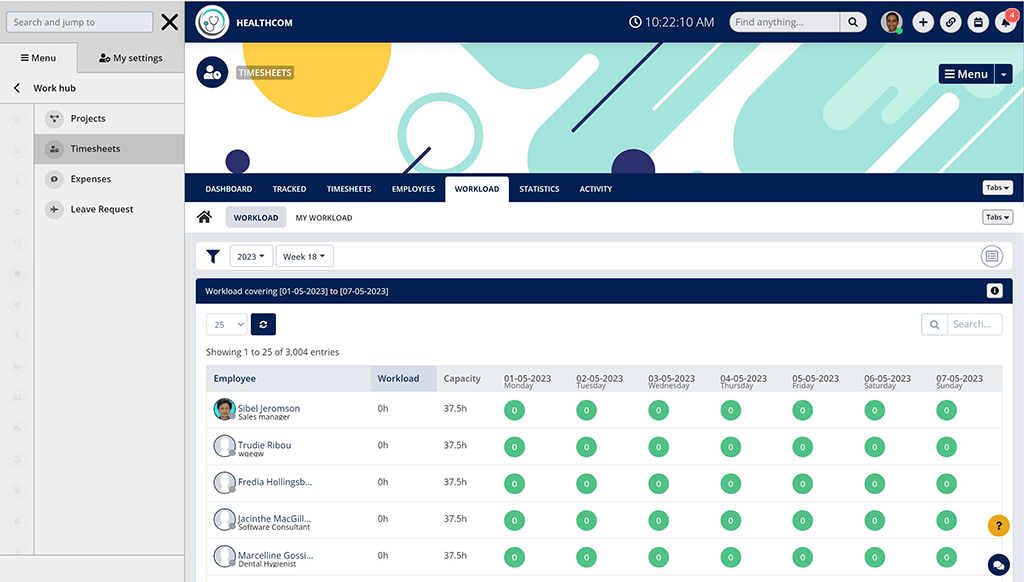
Task: Focus the table Search field
Action: click(x=974, y=325)
